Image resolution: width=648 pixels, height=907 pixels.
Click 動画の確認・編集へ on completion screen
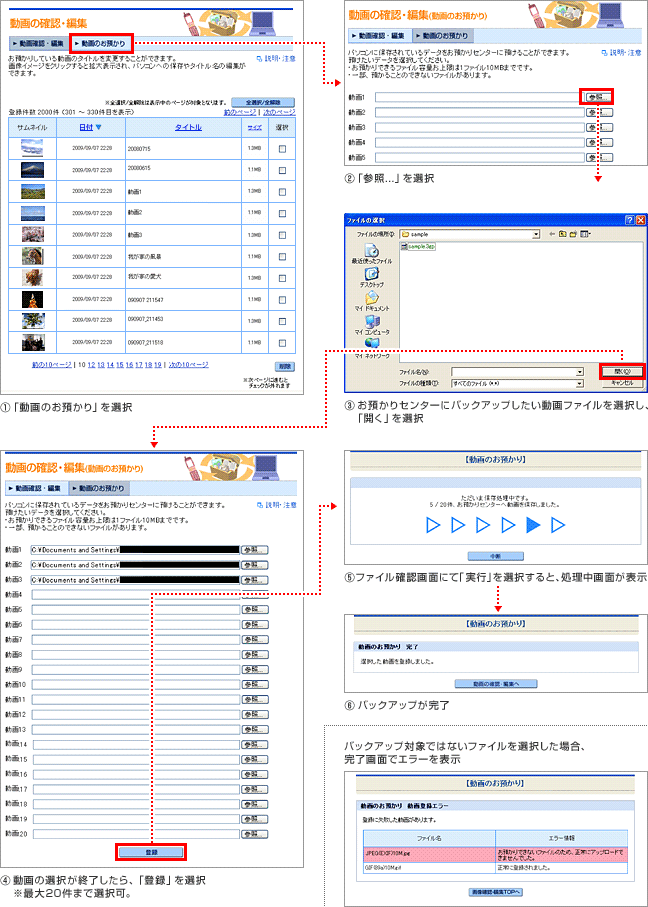496,684
